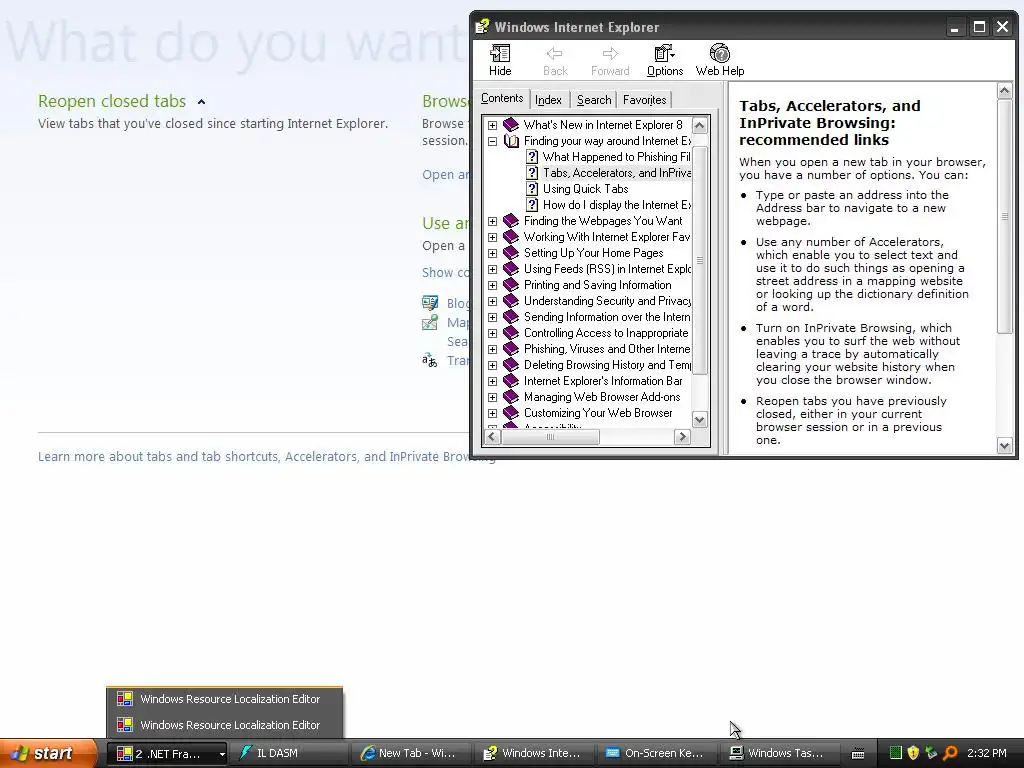Click the security shield icon in system tray
1024x768 pixels.
(x=913, y=753)
